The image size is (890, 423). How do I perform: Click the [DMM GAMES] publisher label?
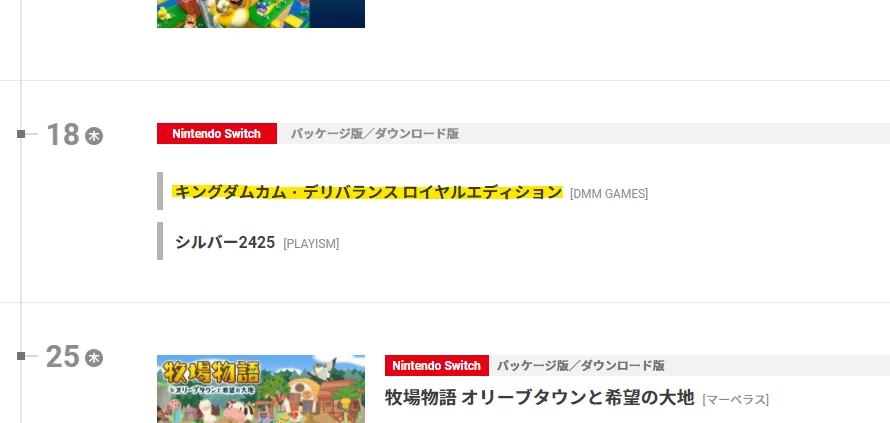pyautogui.click(x=608, y=194)
